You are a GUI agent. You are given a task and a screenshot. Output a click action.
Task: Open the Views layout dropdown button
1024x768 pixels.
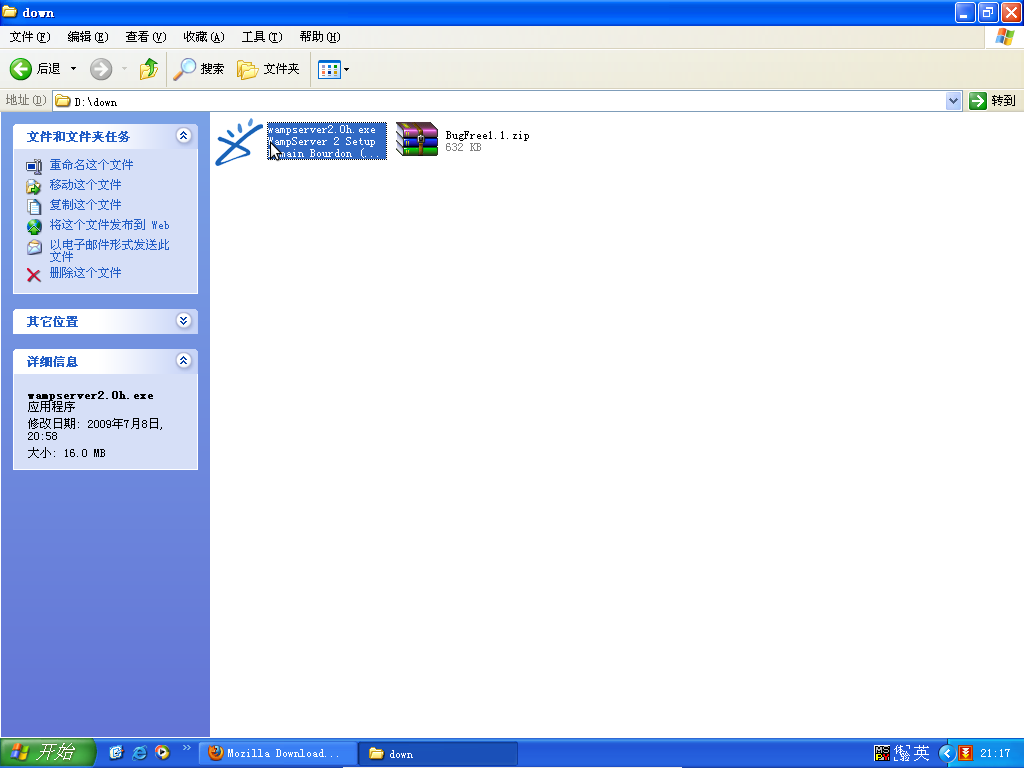pyautogui.click(x=333, y=69)
